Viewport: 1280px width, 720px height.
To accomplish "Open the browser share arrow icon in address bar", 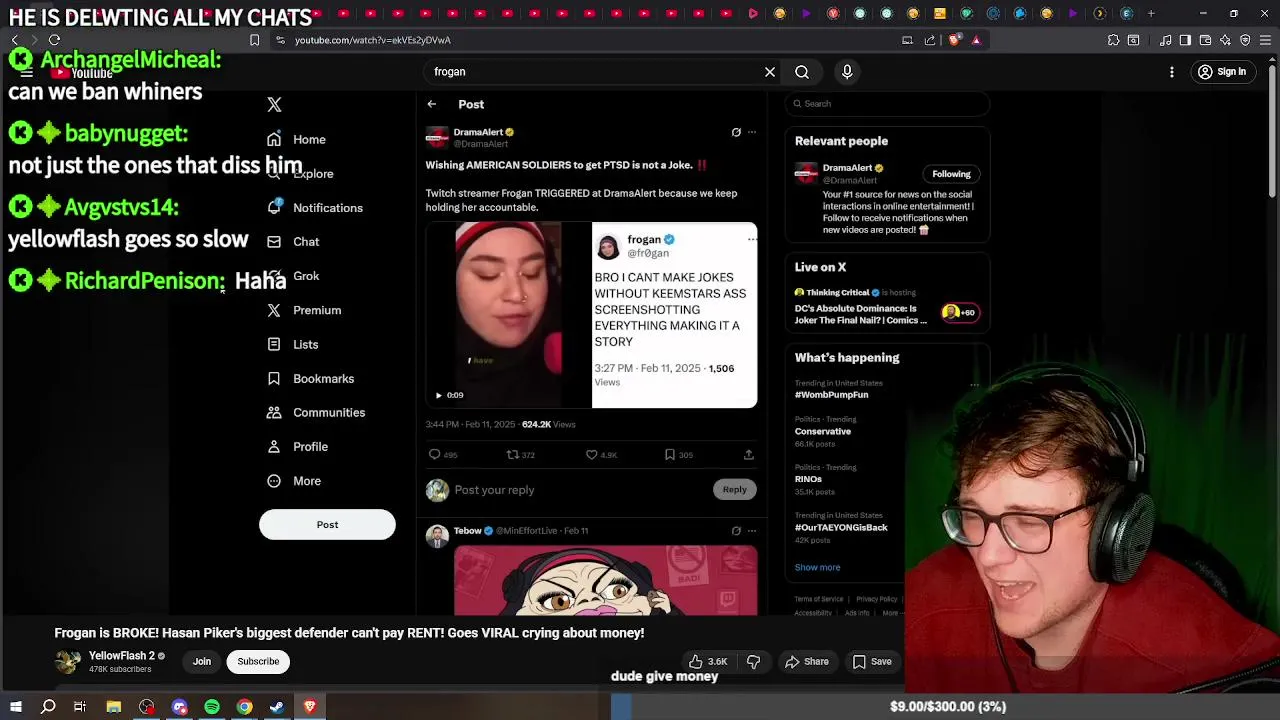I will point(930,40).
